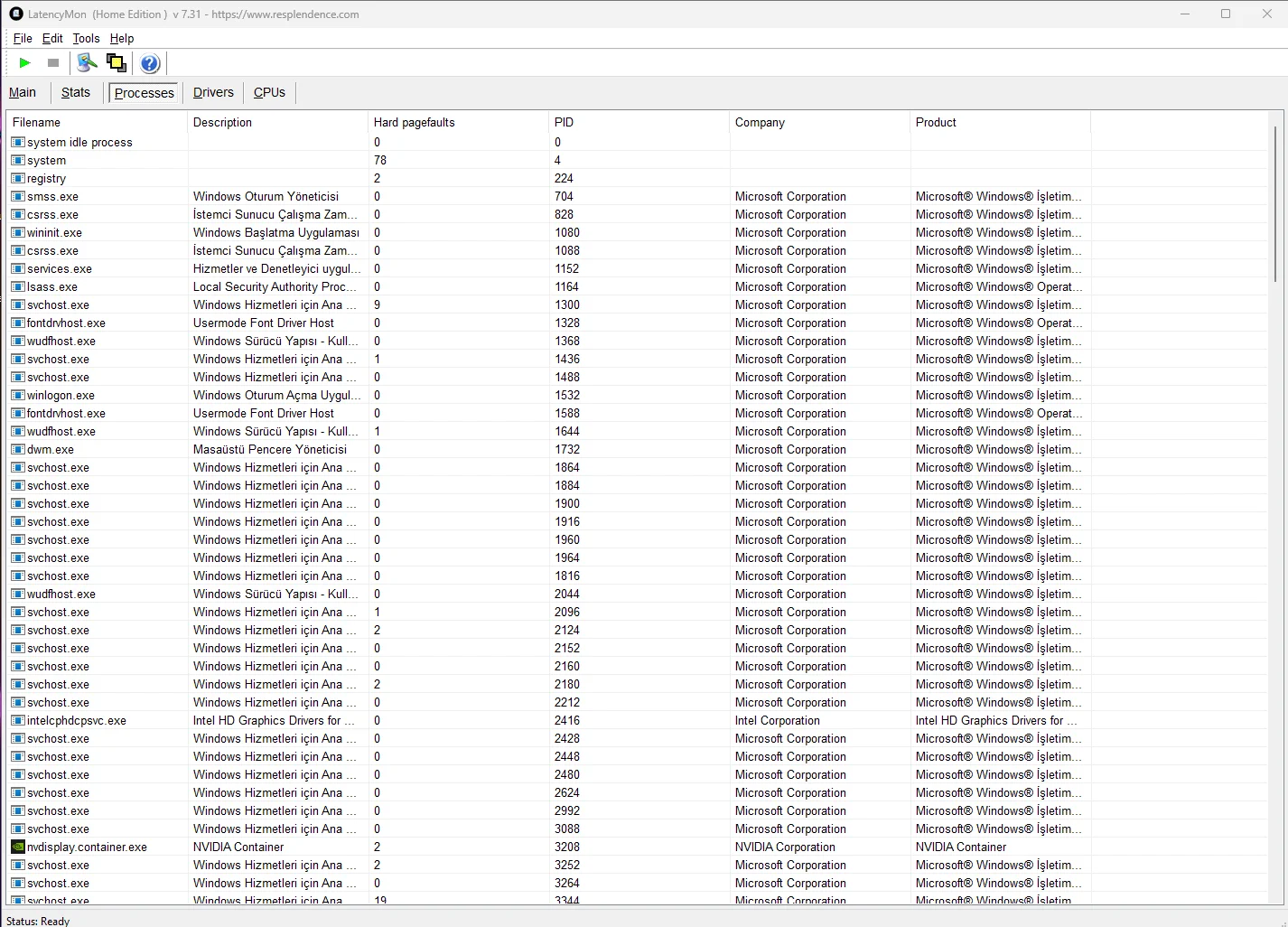Screen dimensions: 1288x927
Task: Click the vertical scrollbar thumb of the process list
Action: pos(1275,204)
